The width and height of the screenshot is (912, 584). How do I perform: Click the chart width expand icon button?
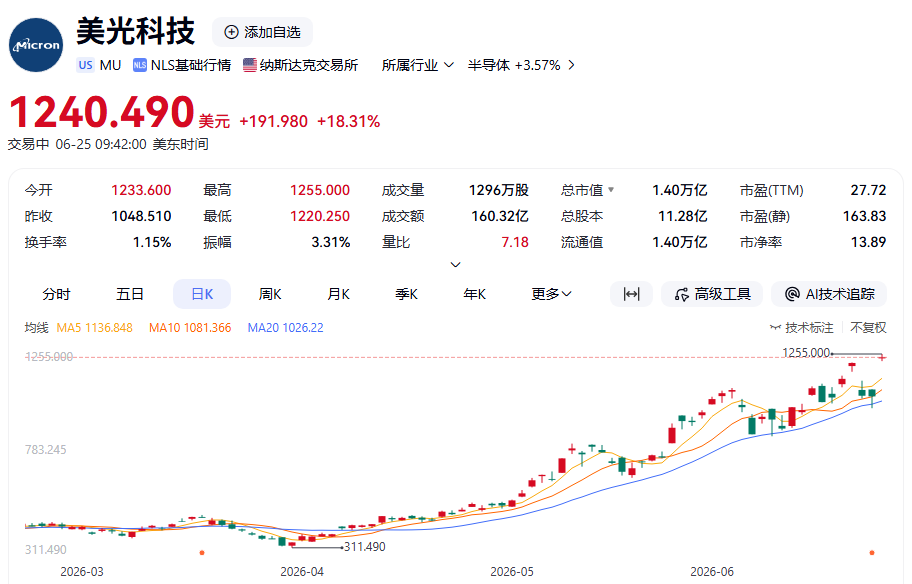point(631,294)
